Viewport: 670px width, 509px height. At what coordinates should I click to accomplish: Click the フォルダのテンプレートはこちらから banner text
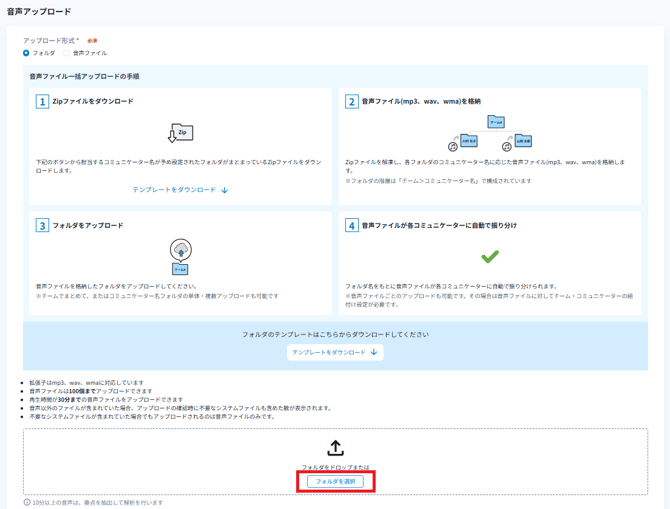(335, 334)
